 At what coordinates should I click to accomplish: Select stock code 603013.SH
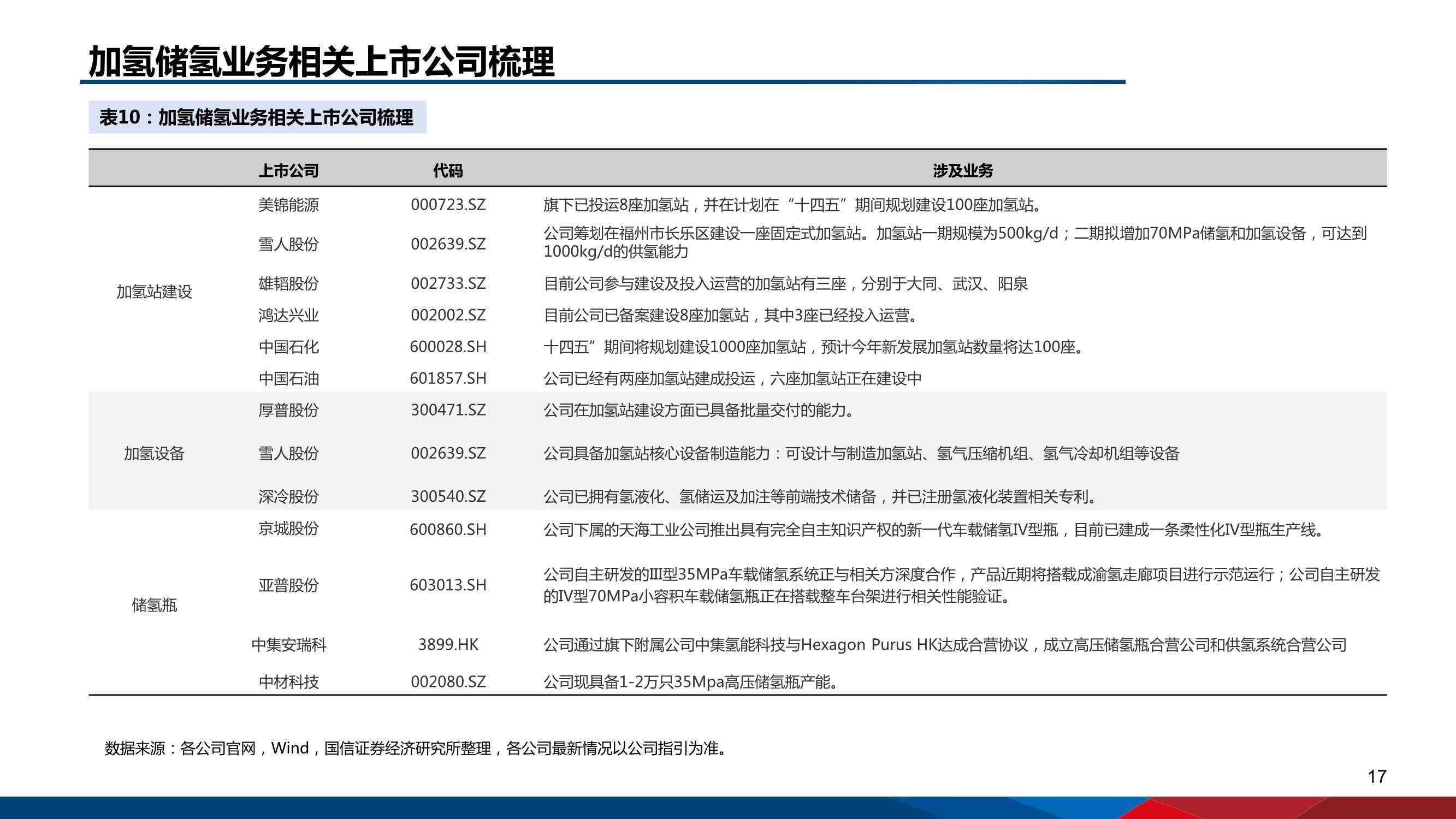coord(448,585)
